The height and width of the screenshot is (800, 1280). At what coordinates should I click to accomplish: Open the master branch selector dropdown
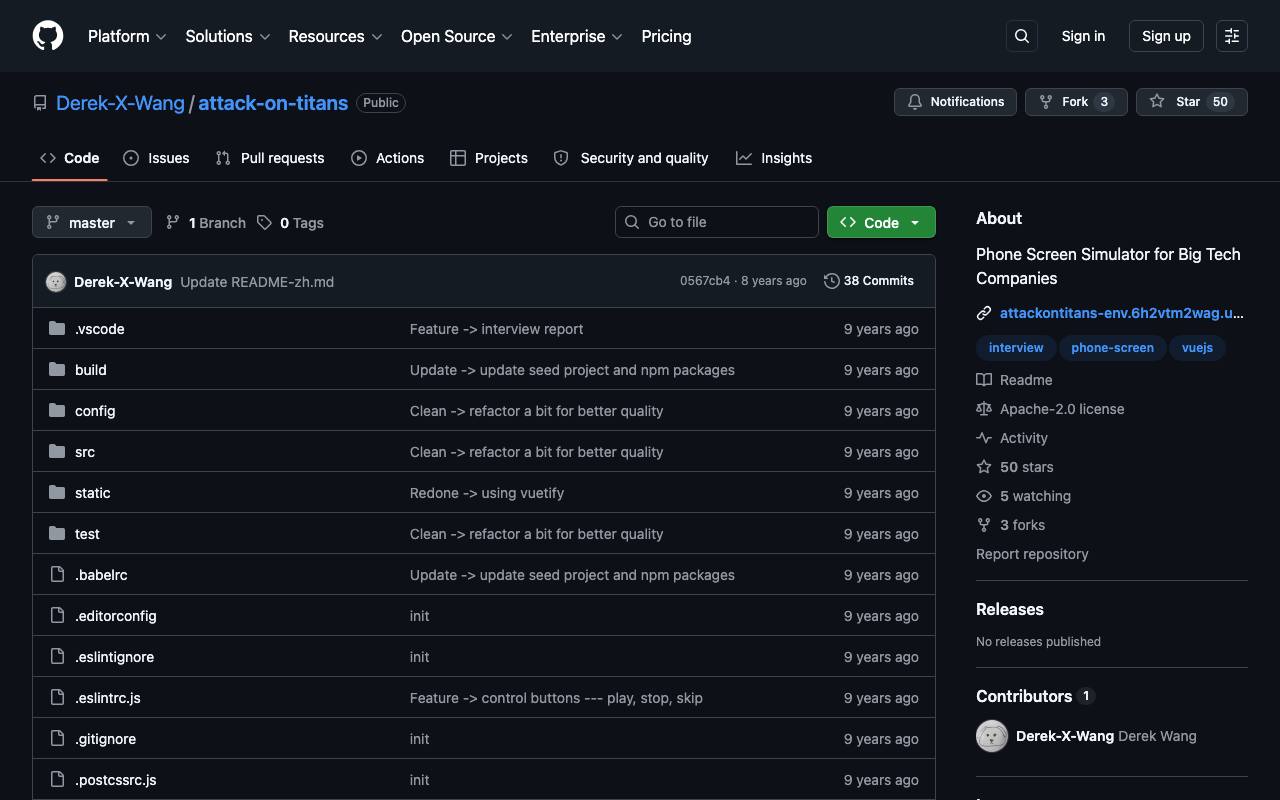point(92,222)
